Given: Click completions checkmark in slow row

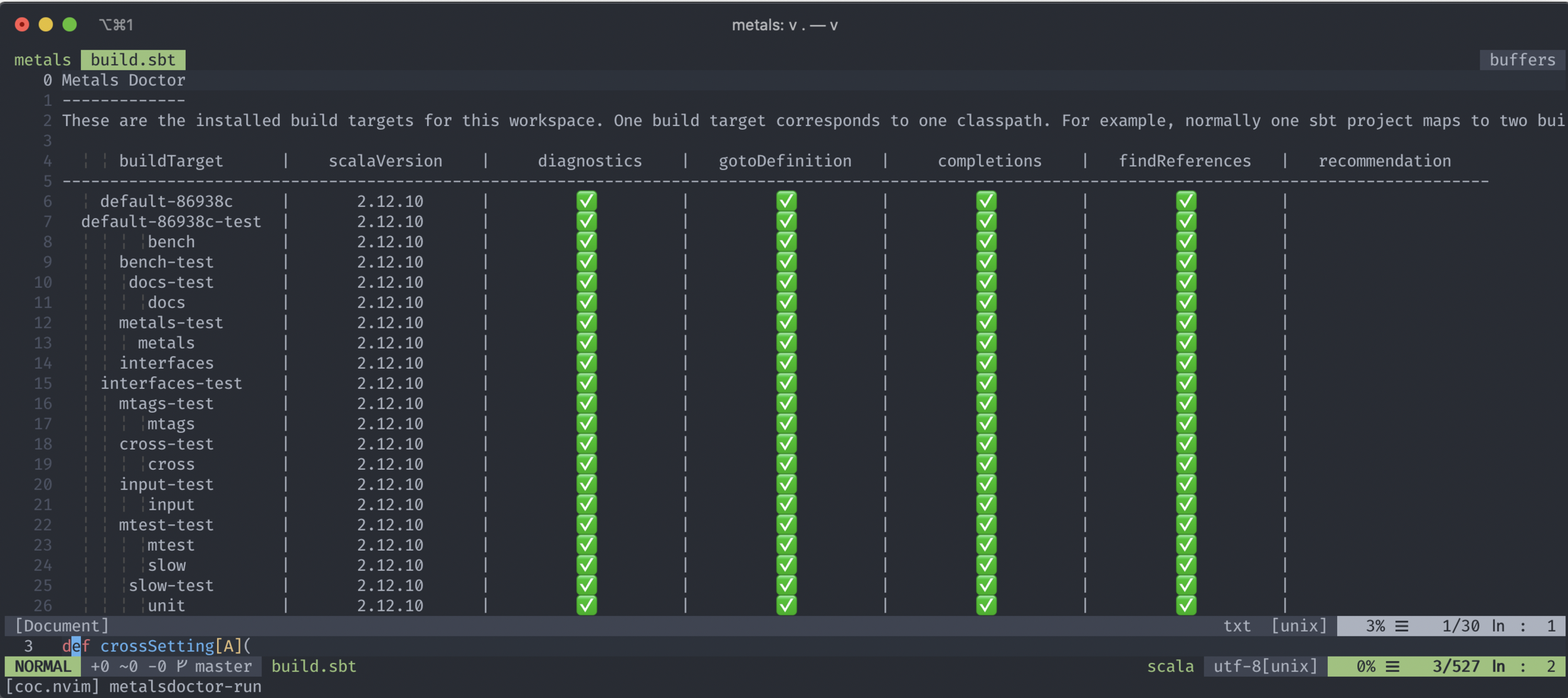Looking at the screenshot, I should pos(986,565).
